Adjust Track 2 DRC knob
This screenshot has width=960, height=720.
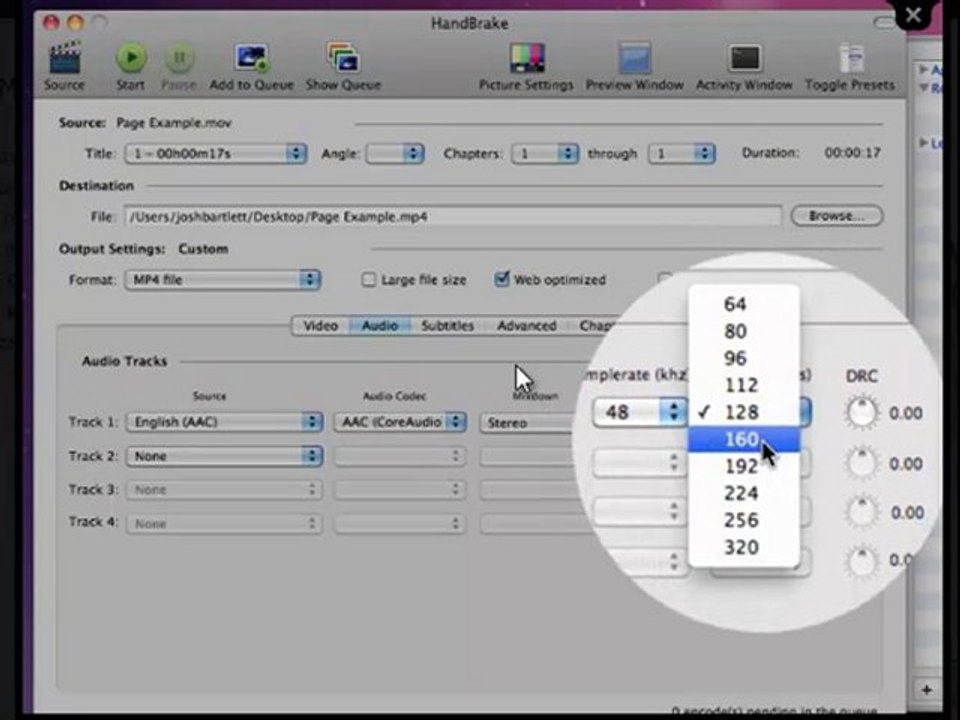click(862, 463)
